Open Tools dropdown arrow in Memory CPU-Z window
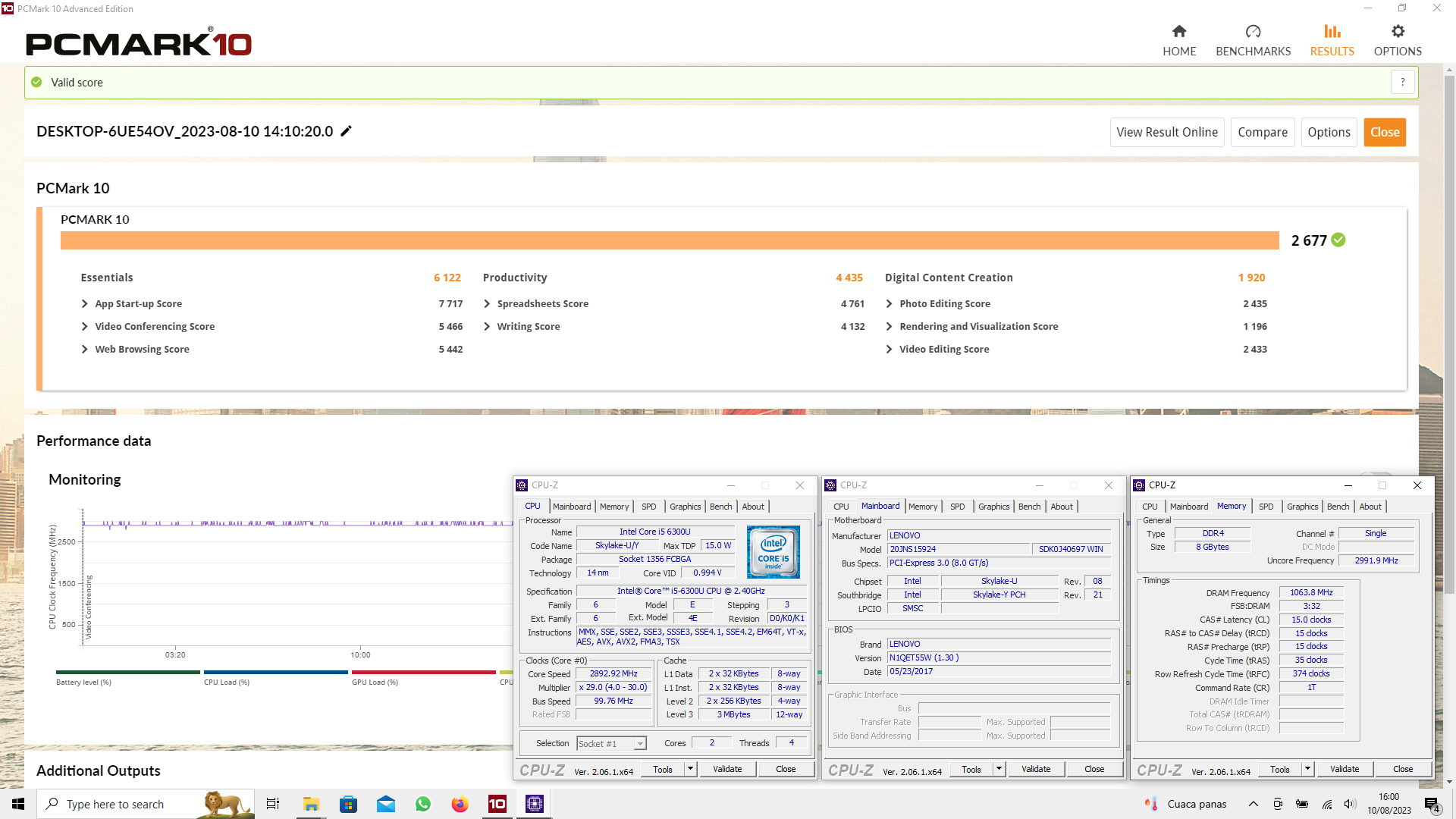The width and height of the screenshot is (1456, 819). 1307,769
